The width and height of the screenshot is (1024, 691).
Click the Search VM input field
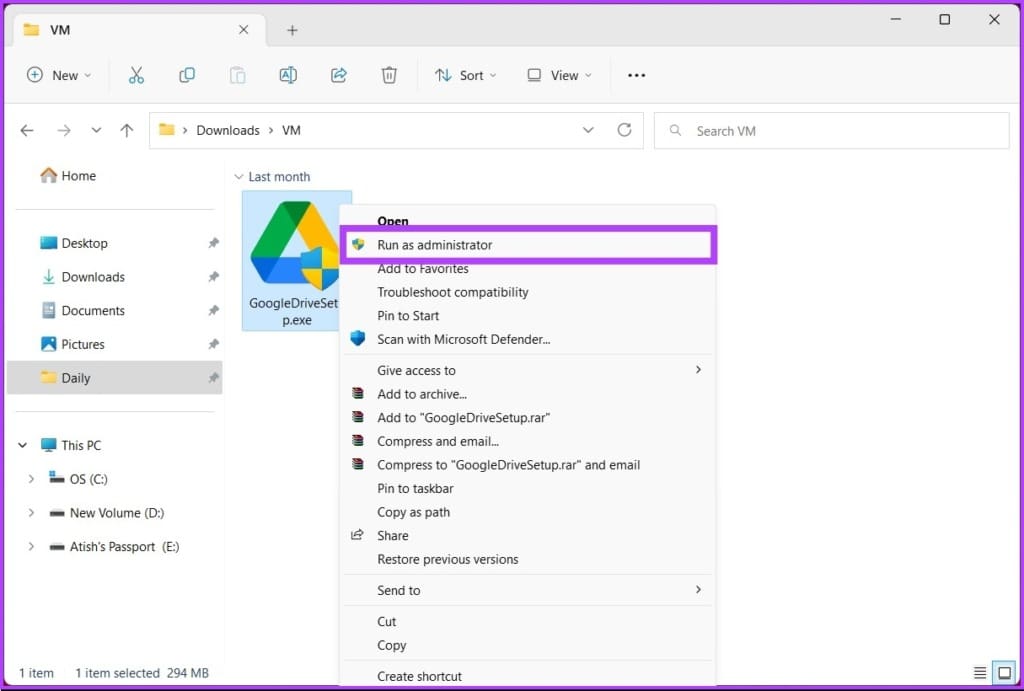(831, 131)
